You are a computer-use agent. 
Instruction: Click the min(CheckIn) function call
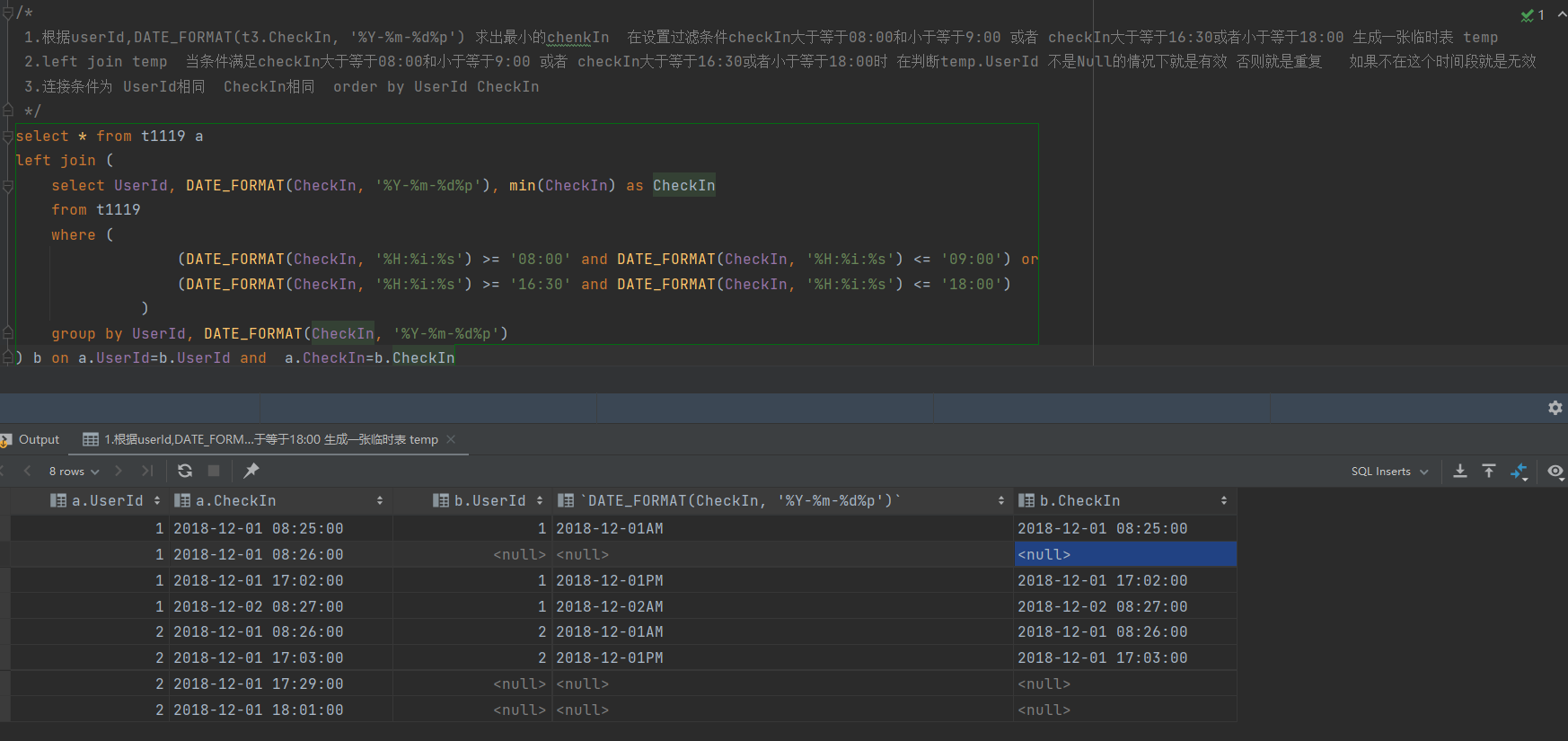coord(562,185)
